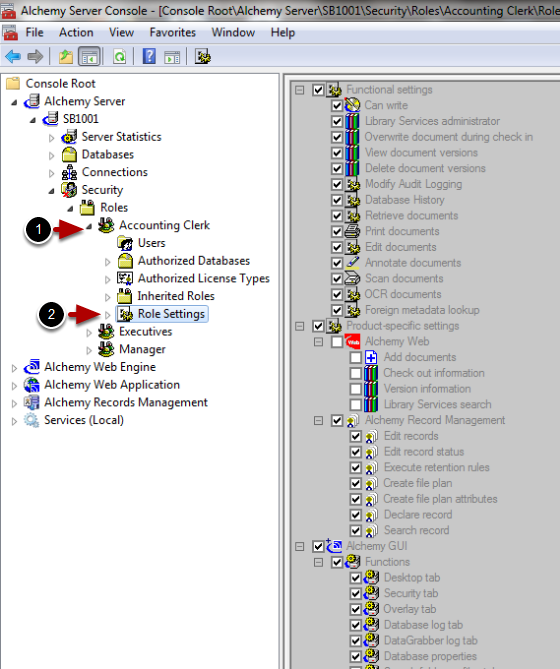
Task: Click the gear role settings toolbar icon
Action: [x=203, y=56]
